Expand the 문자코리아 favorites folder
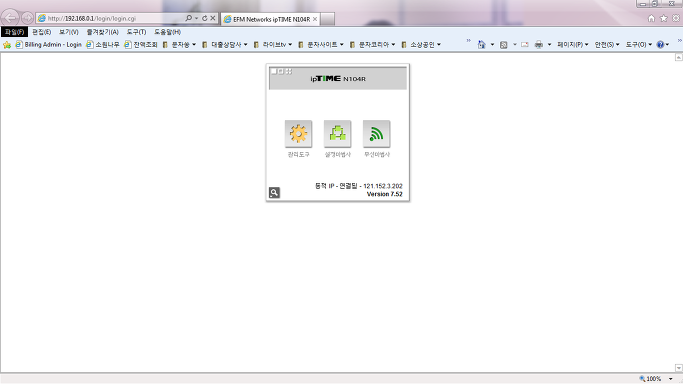Screen dimensions: 683x384 372,44
